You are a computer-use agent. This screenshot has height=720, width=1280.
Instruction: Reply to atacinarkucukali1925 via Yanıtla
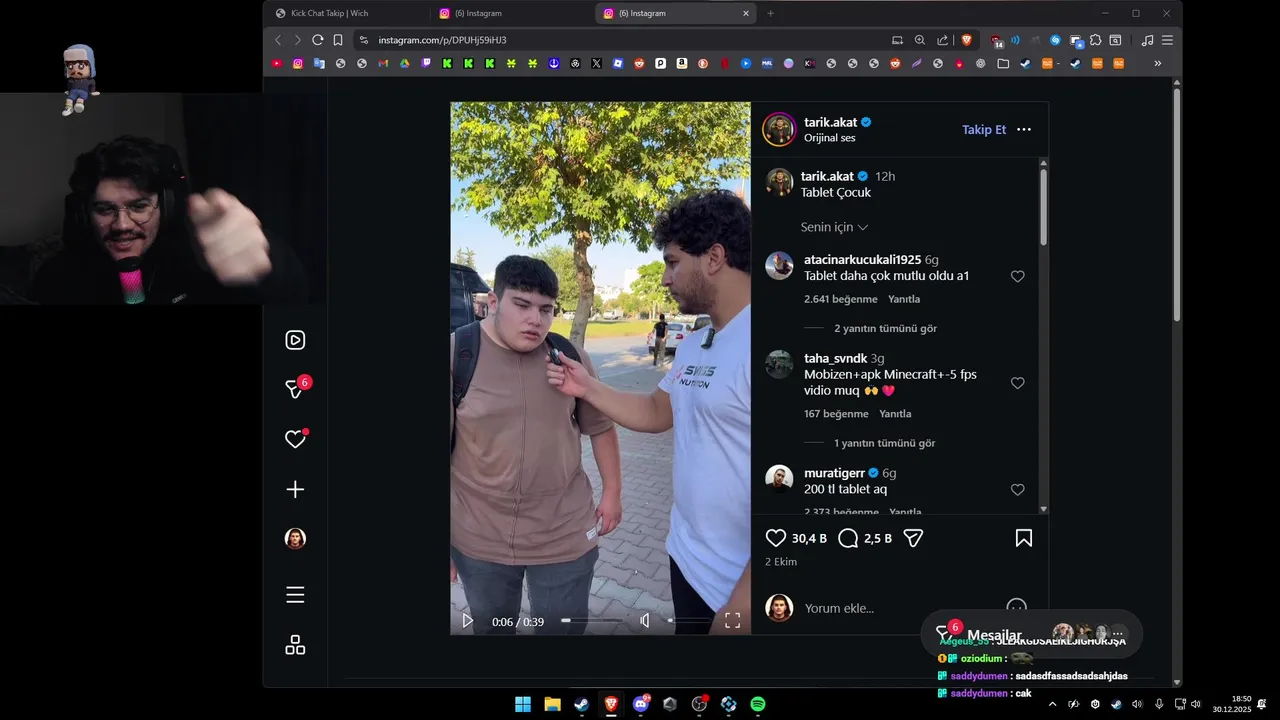pyautogui.click(x=904, y=299)
